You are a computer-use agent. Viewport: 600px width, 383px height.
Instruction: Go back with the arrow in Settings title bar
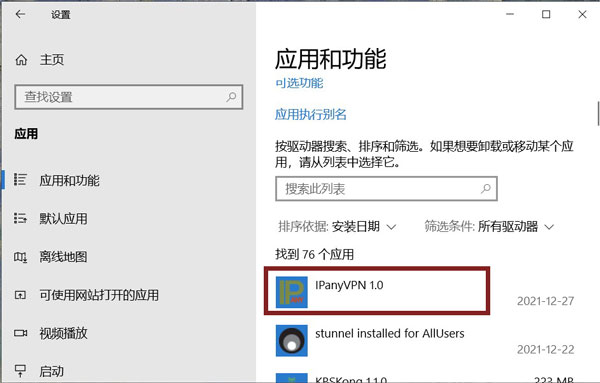tap(20, 15)
